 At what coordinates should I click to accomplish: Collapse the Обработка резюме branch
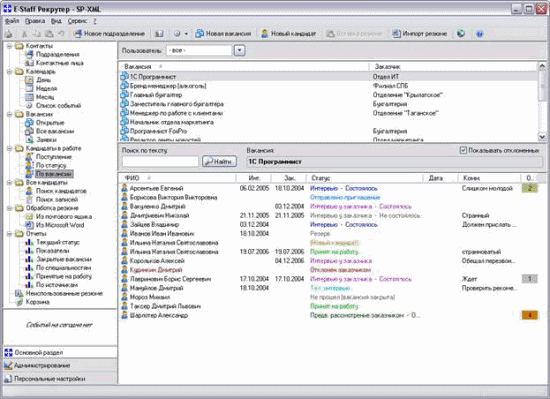(x=10, y=208)
